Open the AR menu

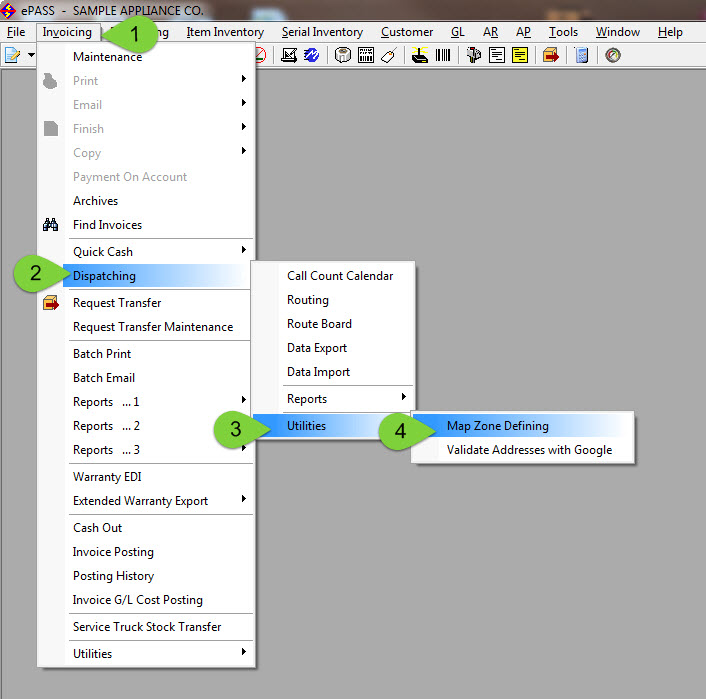490,32
